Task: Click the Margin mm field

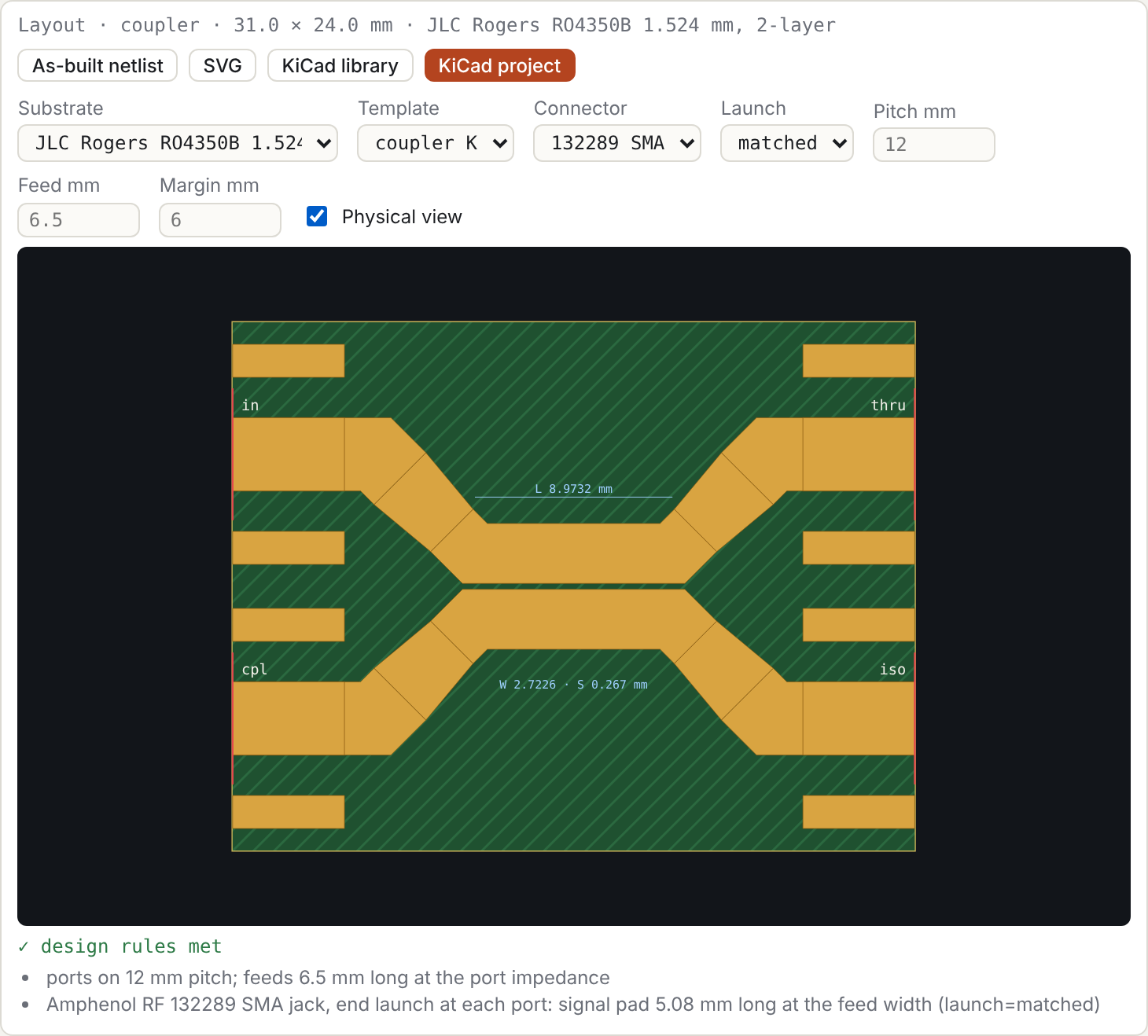Action: tap(220, 220)
